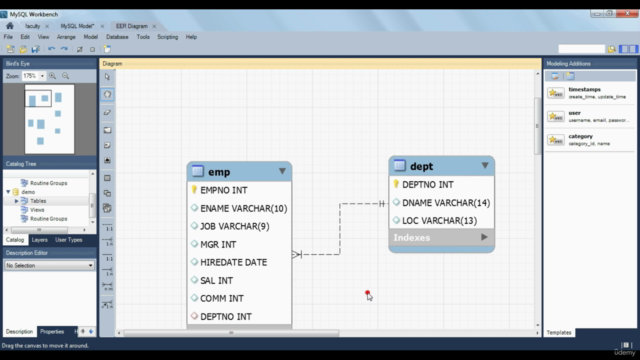Choose 1:n relationship using existing columns

107,304
